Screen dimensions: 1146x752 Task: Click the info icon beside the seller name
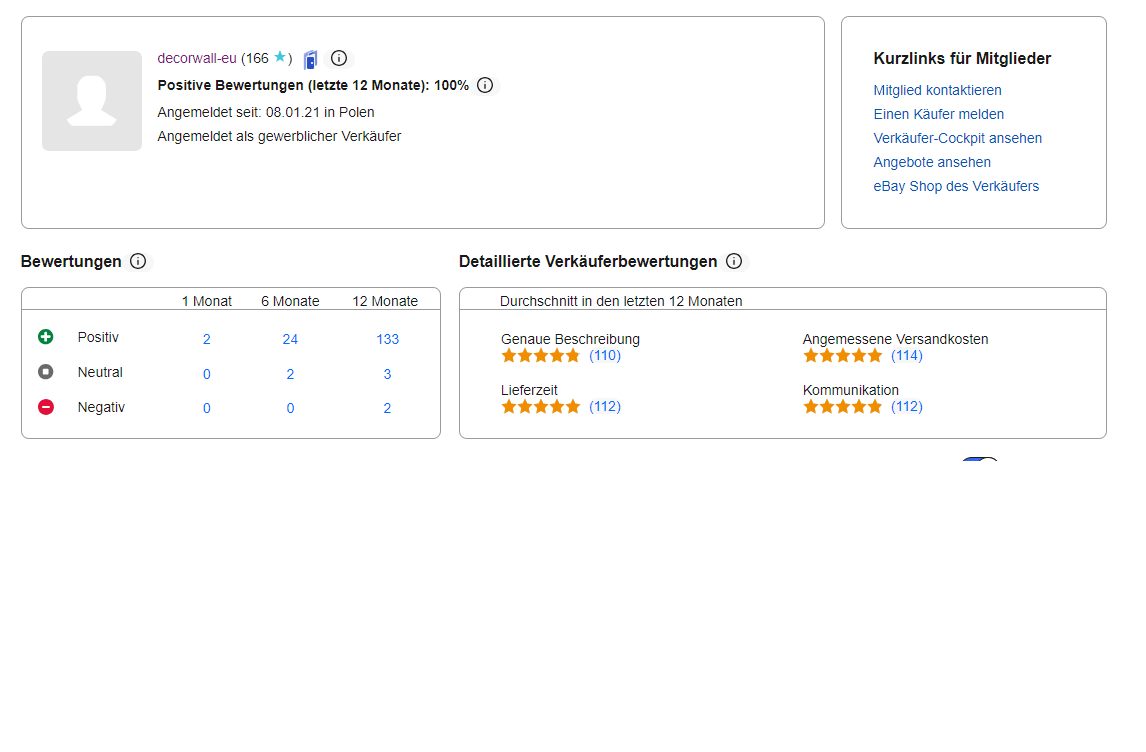pos(339,58)
